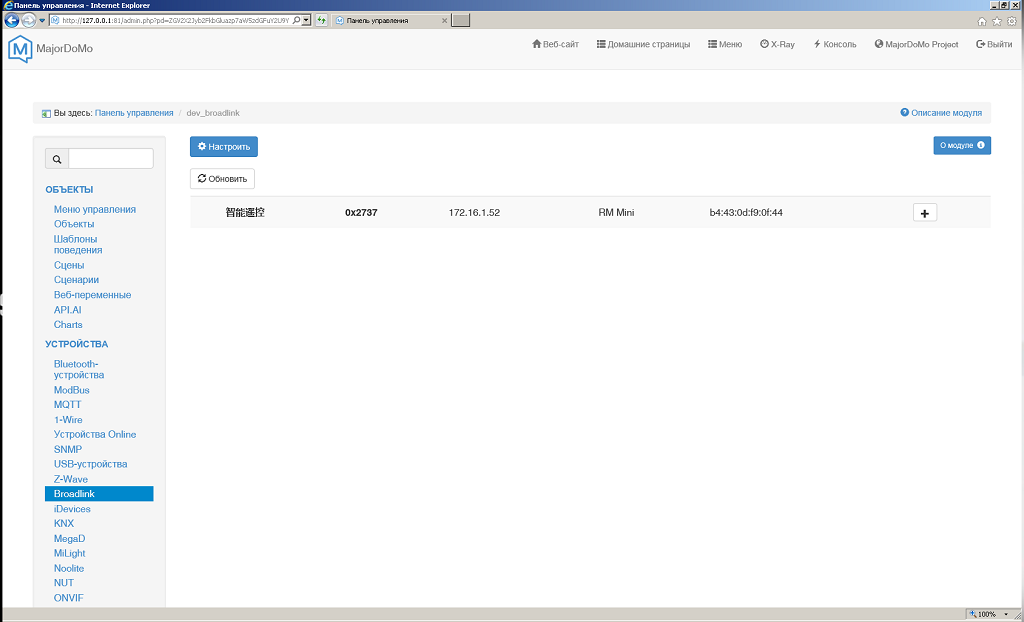Focus the sidebar search input field

tap(111, 159)
